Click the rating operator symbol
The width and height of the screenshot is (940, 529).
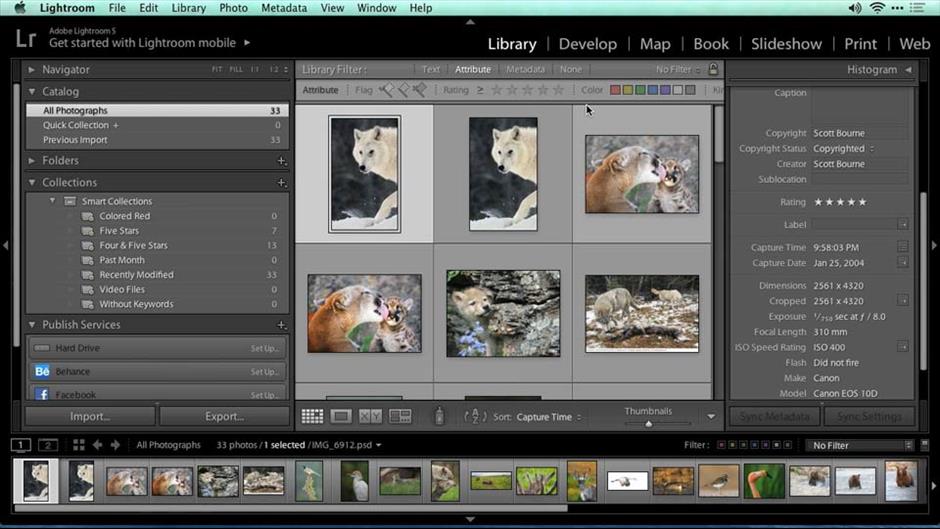coord(480,90)
